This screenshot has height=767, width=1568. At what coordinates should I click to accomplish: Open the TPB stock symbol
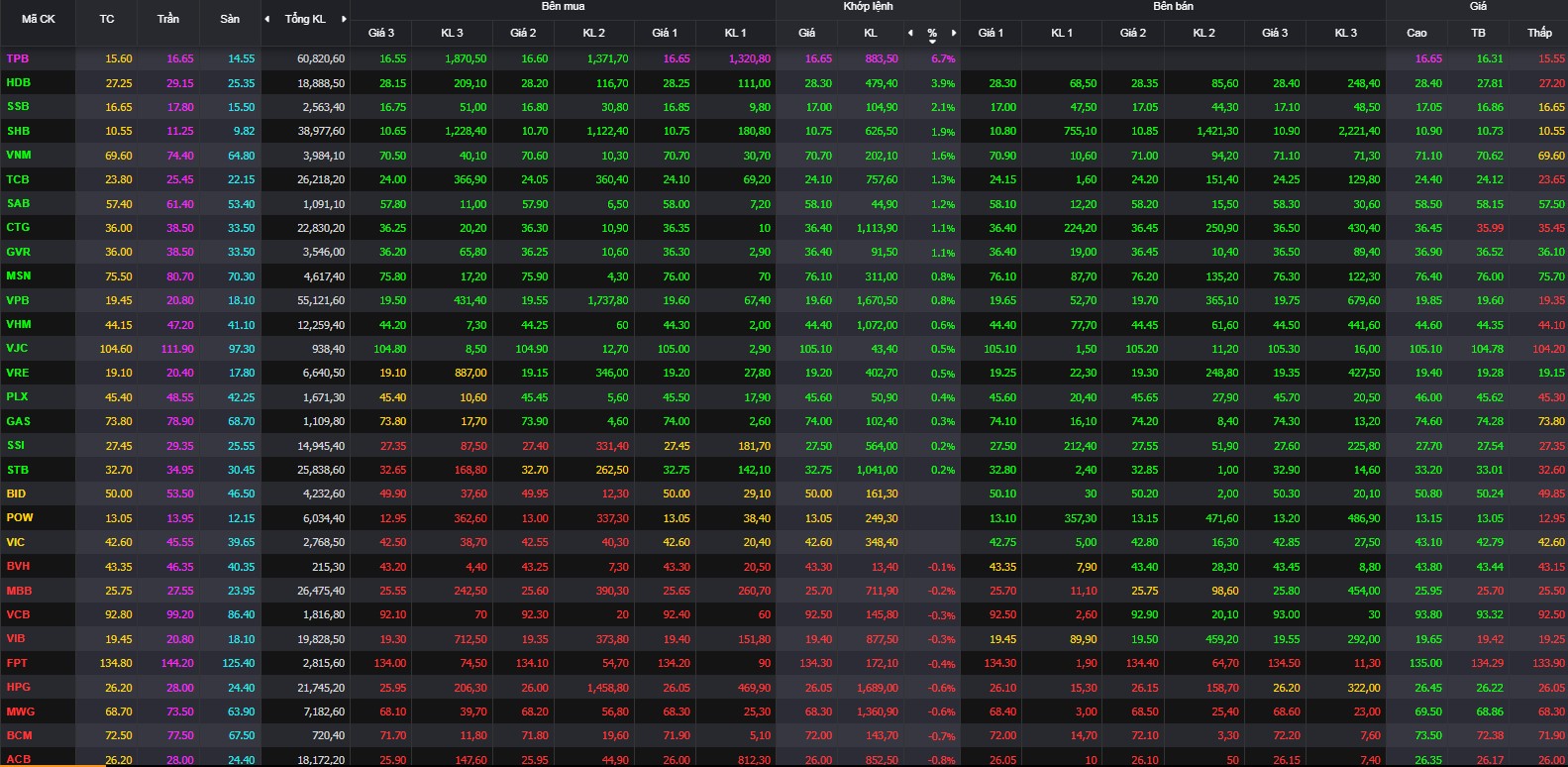click(x=18, y=58)
